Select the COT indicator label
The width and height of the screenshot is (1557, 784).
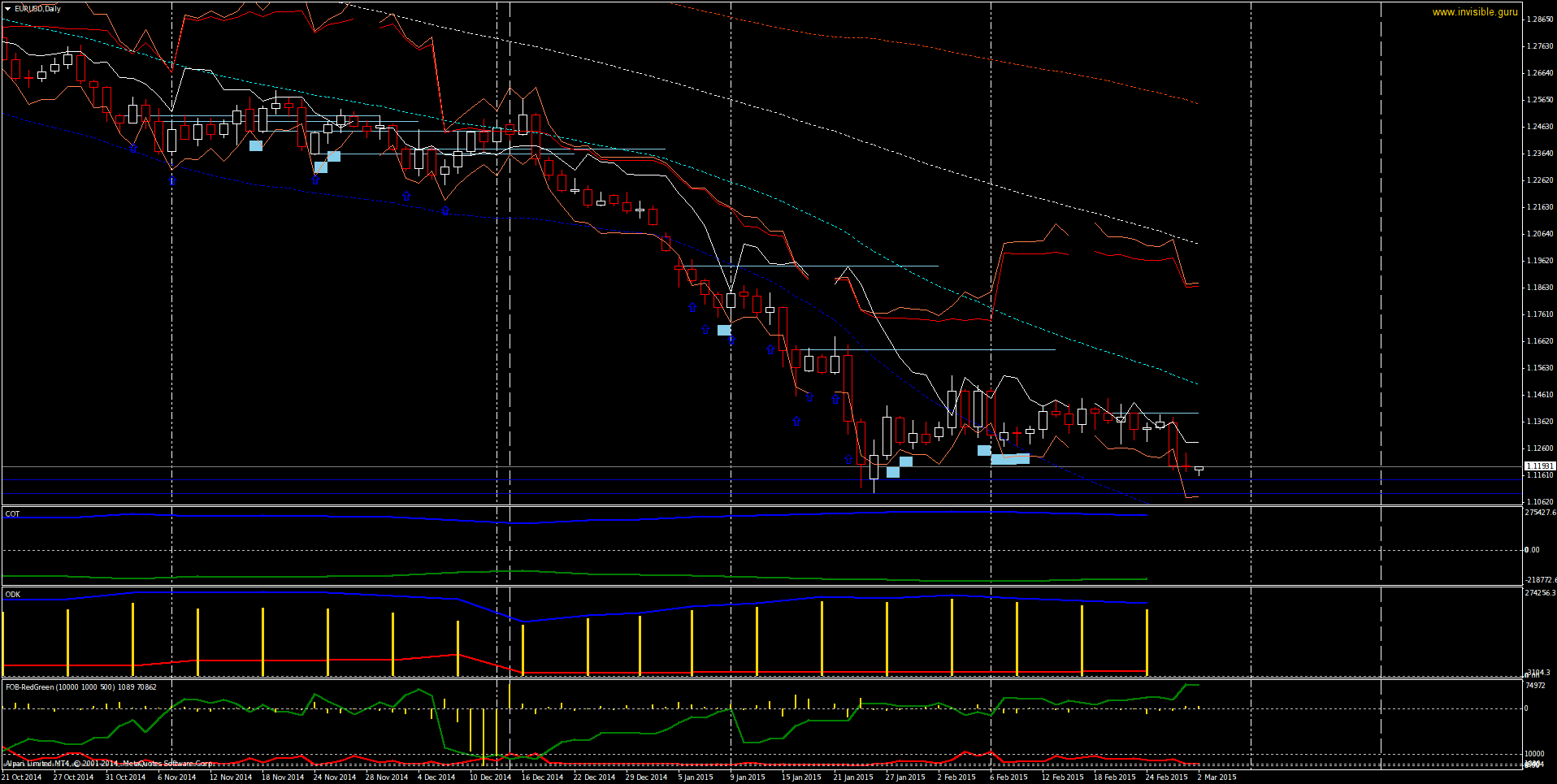(12, 513)
